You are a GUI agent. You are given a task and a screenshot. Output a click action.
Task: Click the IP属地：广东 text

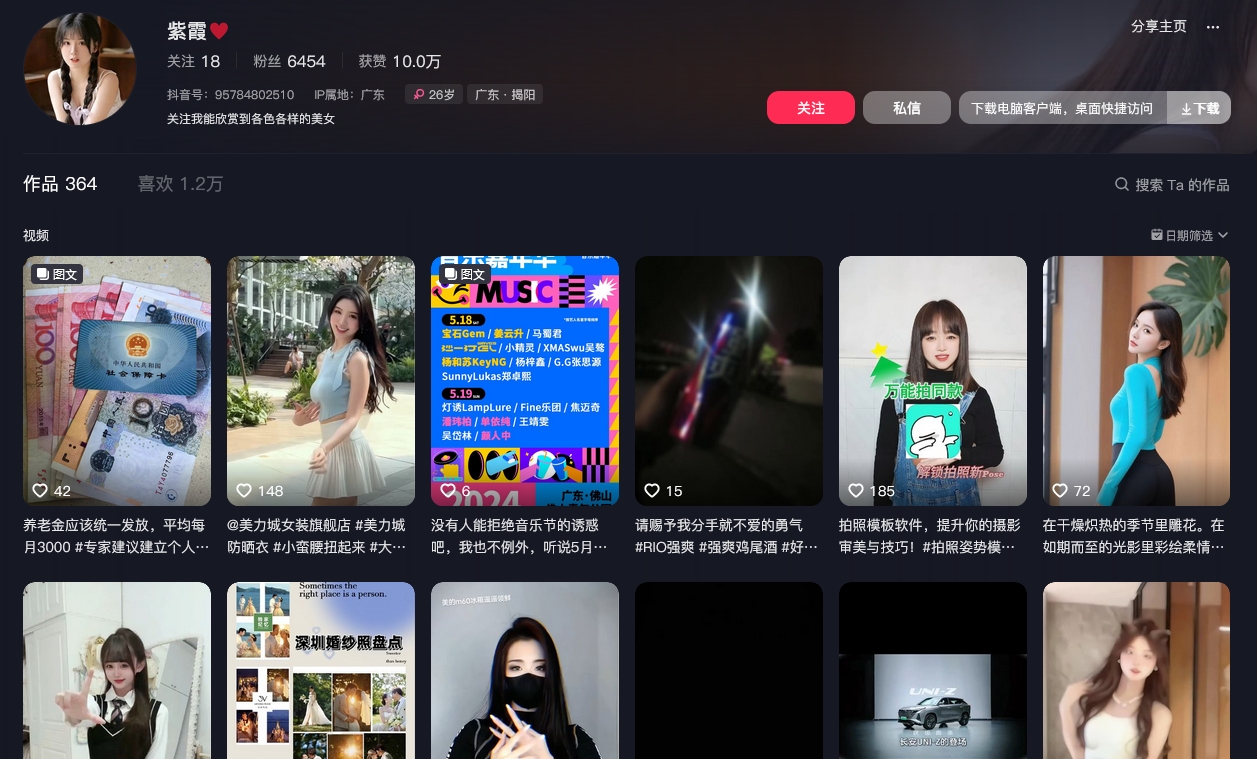click(x=349, y=95)
